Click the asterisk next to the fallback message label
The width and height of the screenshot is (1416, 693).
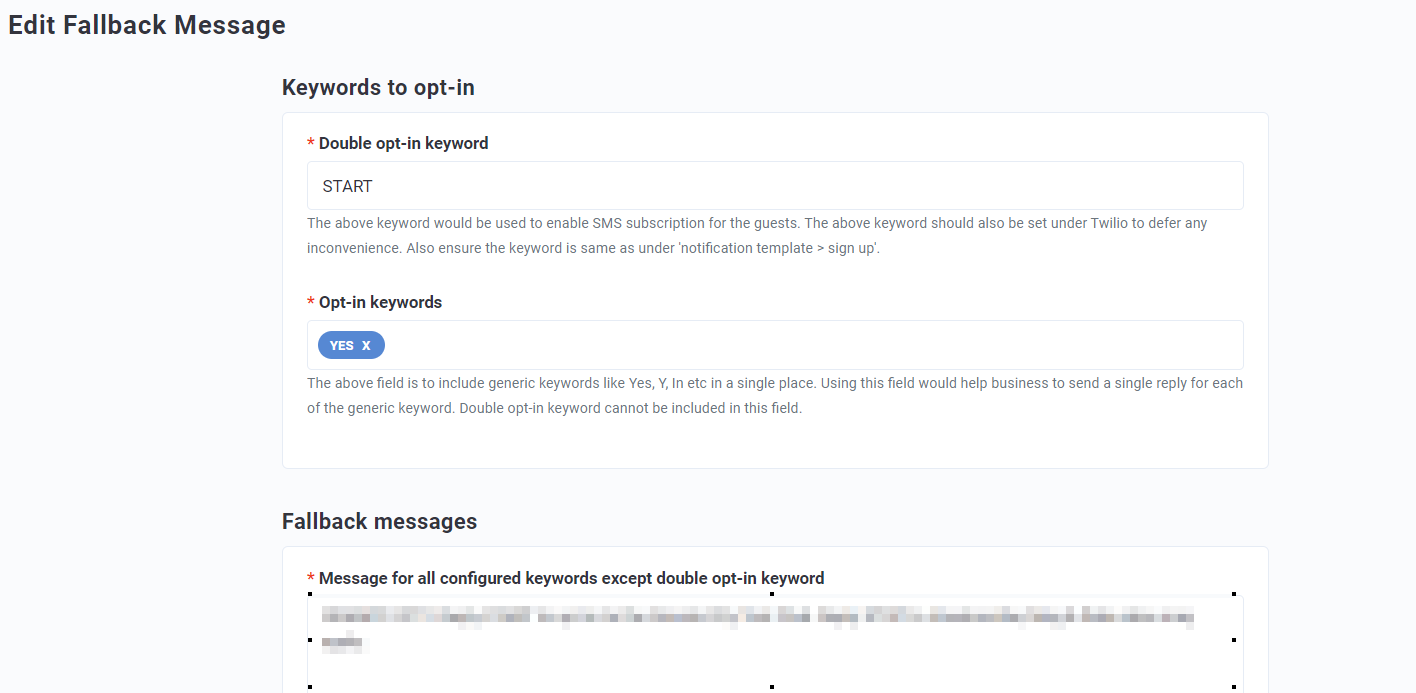(311, 577)
